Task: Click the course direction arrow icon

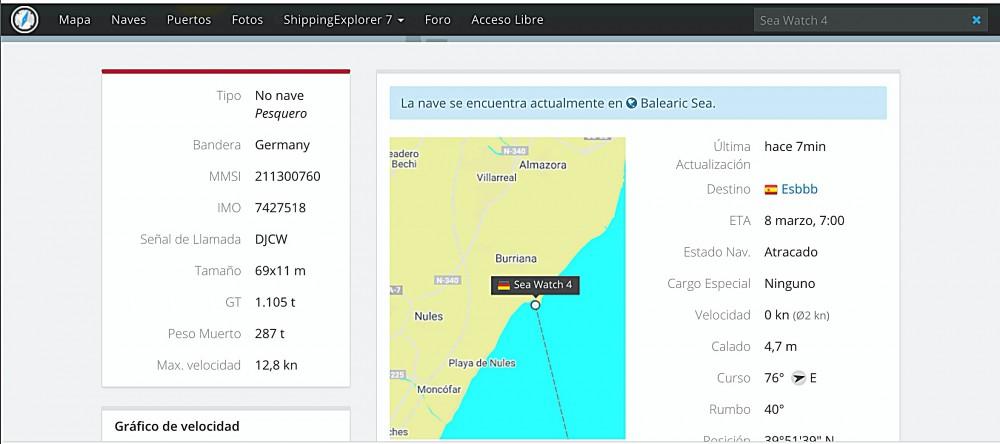Action: [x=797, y=378]
